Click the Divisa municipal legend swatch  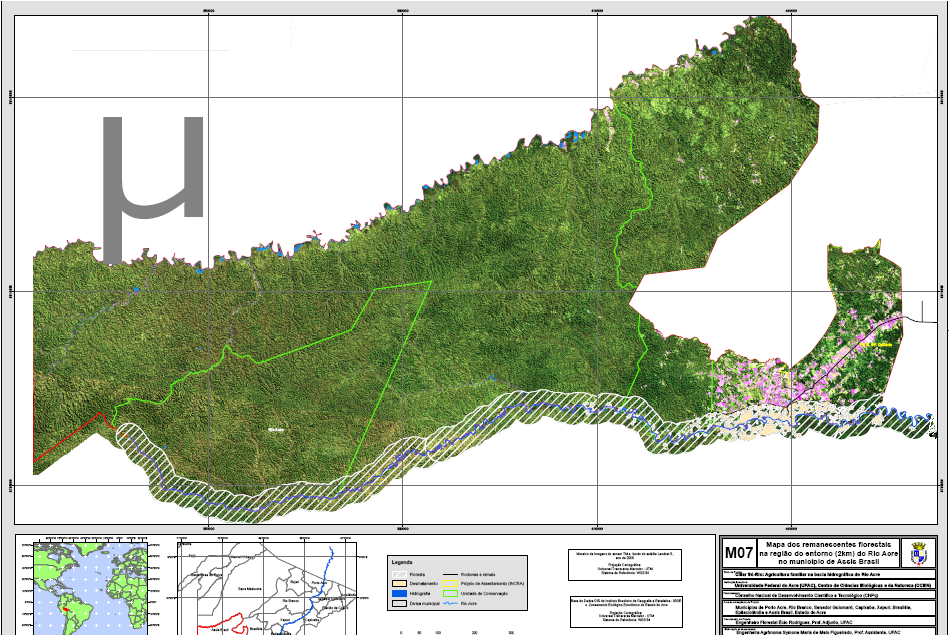point(399,603)
